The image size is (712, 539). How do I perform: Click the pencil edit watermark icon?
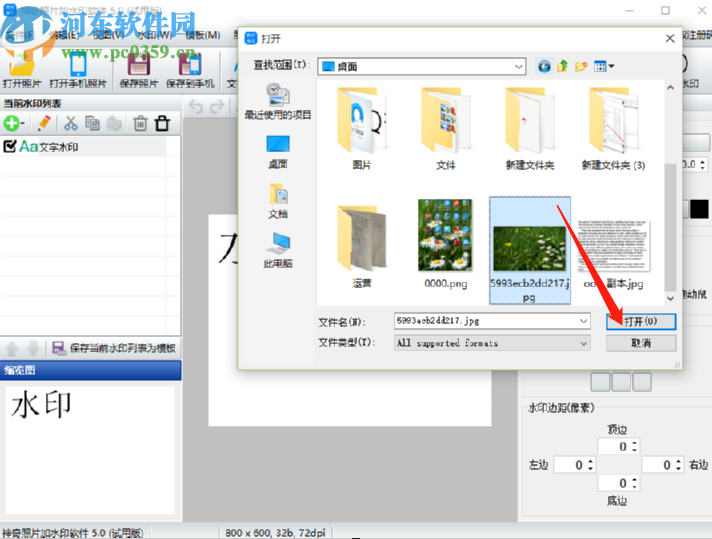coord(44,123)
